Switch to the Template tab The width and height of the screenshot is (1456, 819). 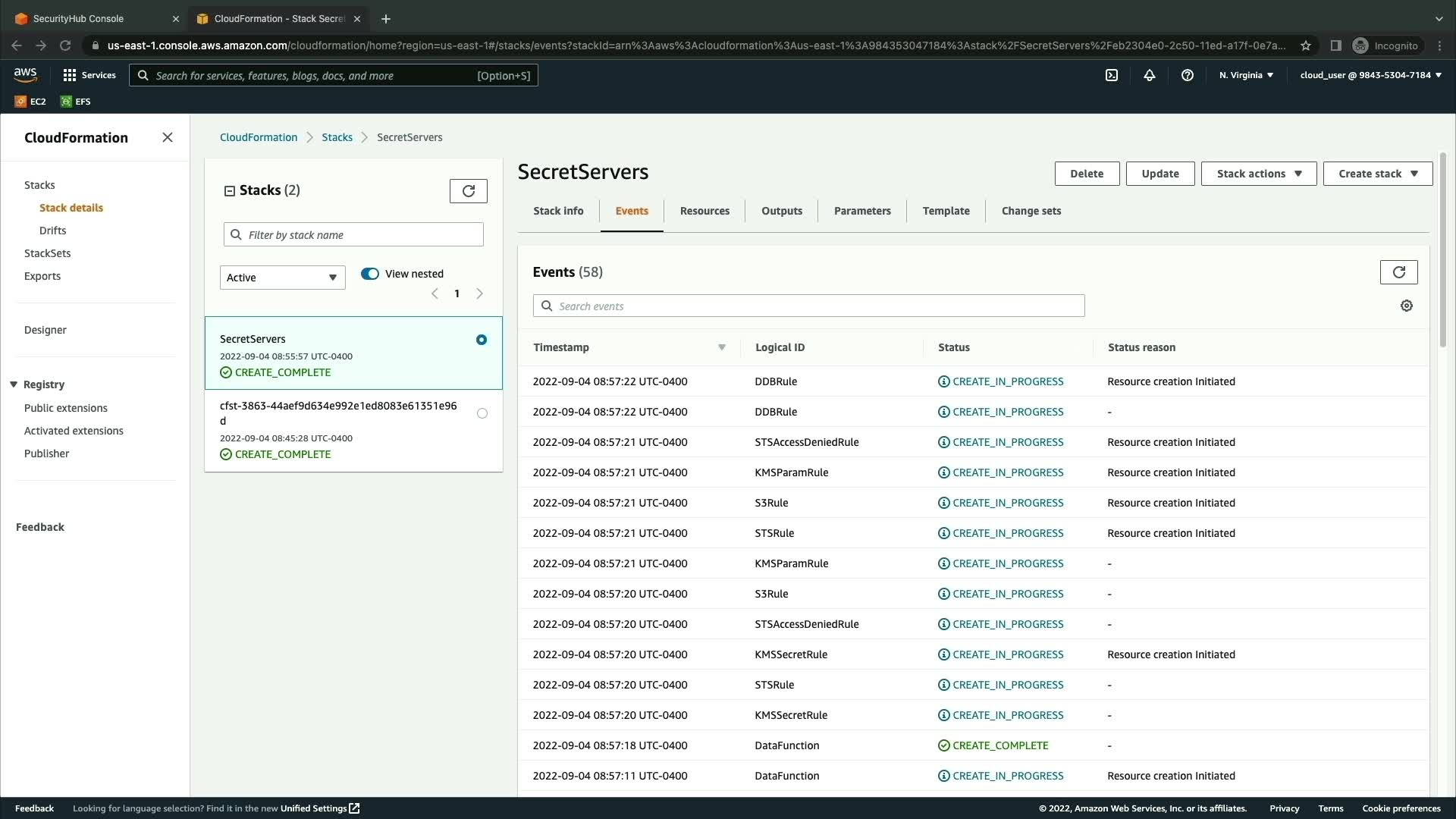click(x=946, y=211)
